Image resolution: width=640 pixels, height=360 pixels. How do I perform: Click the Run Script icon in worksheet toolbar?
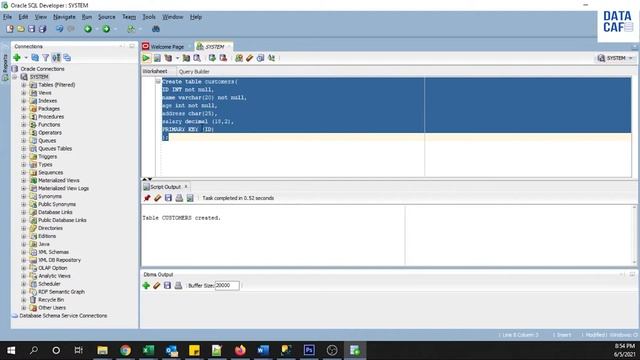(x=157, y=58)
